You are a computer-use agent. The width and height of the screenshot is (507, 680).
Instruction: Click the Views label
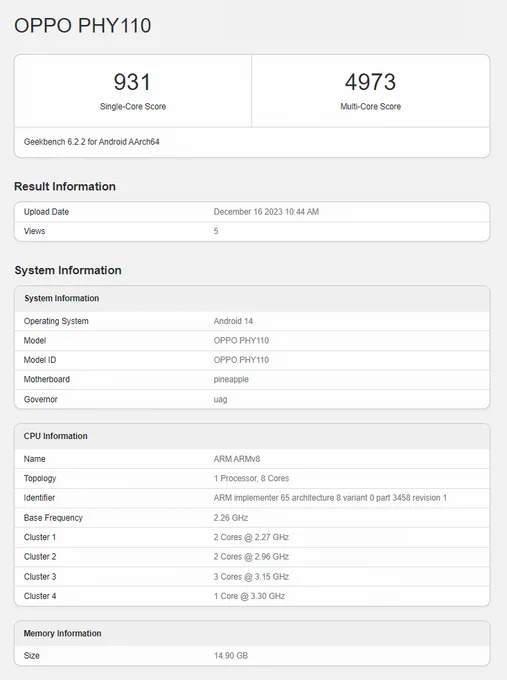tap(35, 231)
